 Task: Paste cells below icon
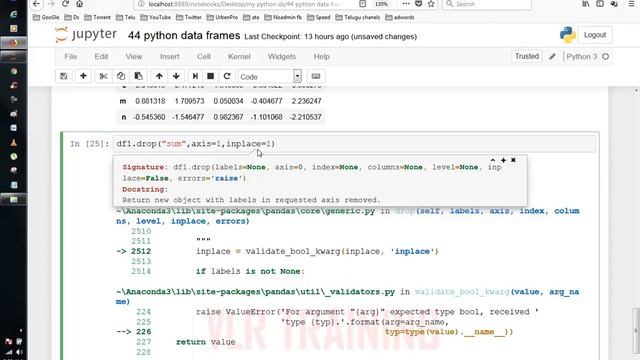click(x=138, y=76)
